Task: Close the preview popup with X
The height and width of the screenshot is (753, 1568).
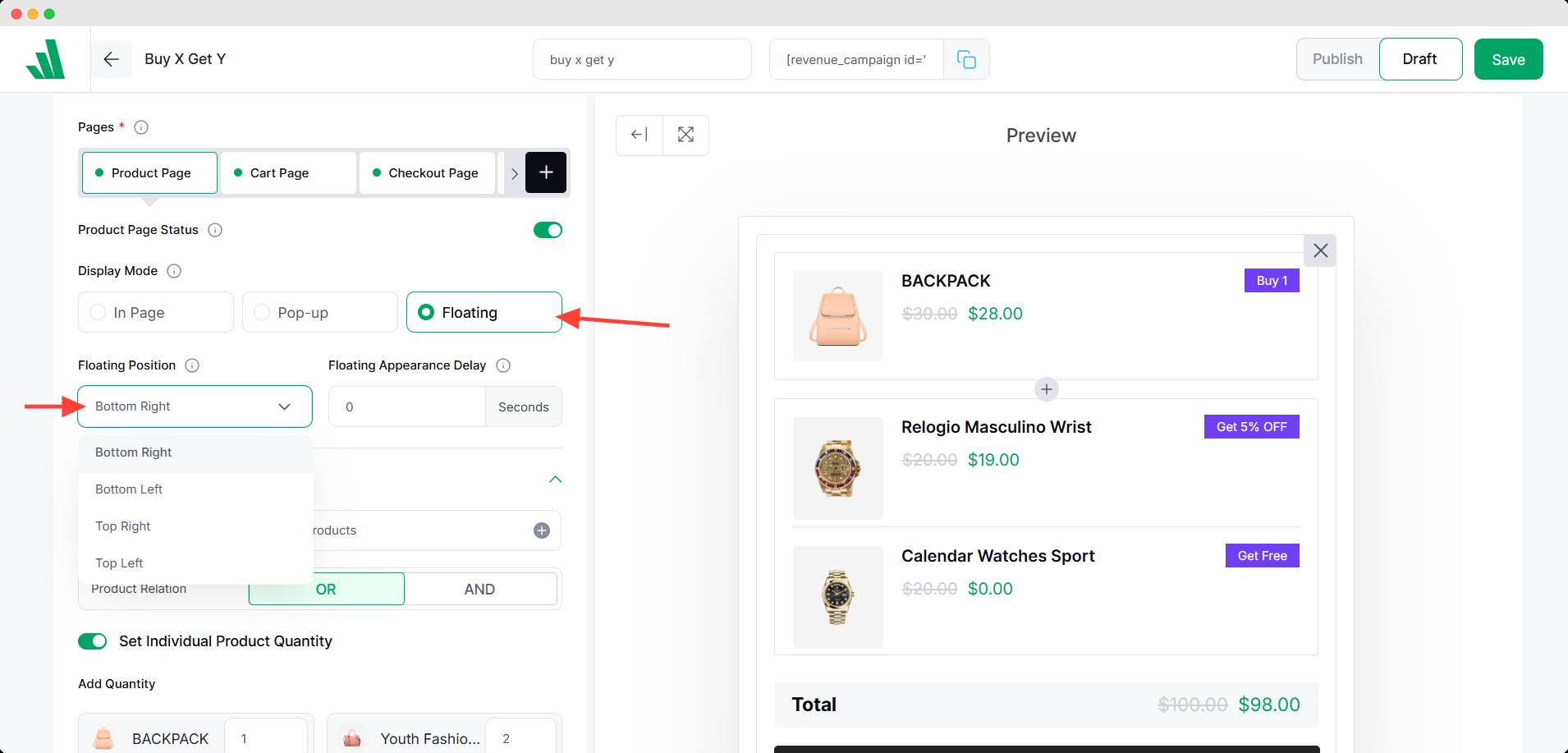Action: pyautogui.click(x=1320, y=250)
